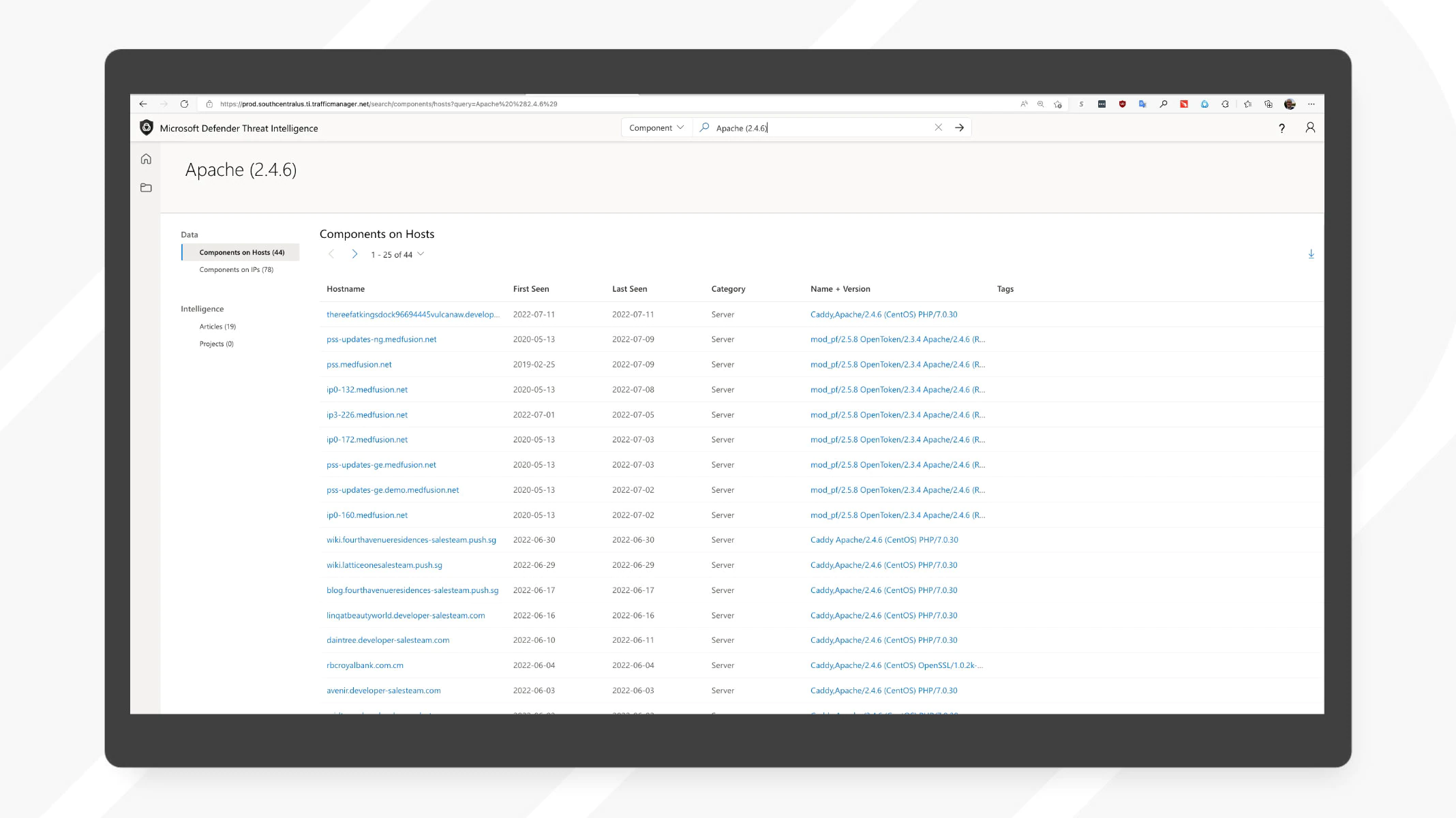Add this page to browser favorites
This screenshot has width=1456, height=818.
coord(1058,104)
